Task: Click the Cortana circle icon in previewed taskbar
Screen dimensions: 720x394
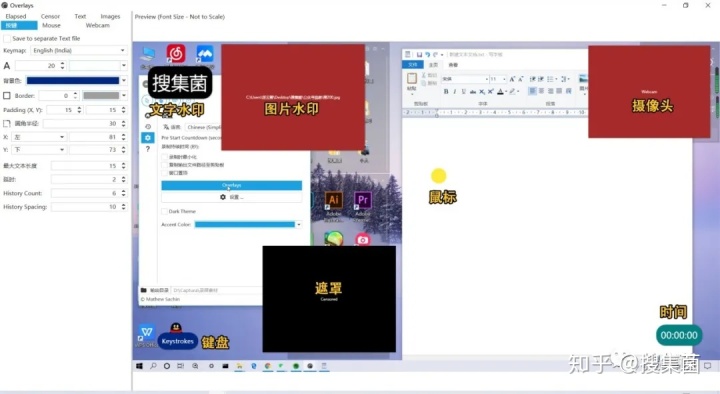Action: click(167, 366)
